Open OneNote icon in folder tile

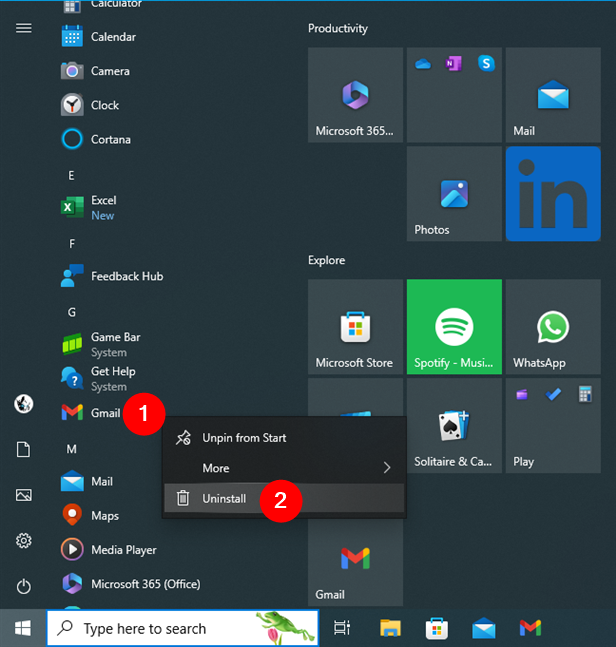click(x=454, y=64)
